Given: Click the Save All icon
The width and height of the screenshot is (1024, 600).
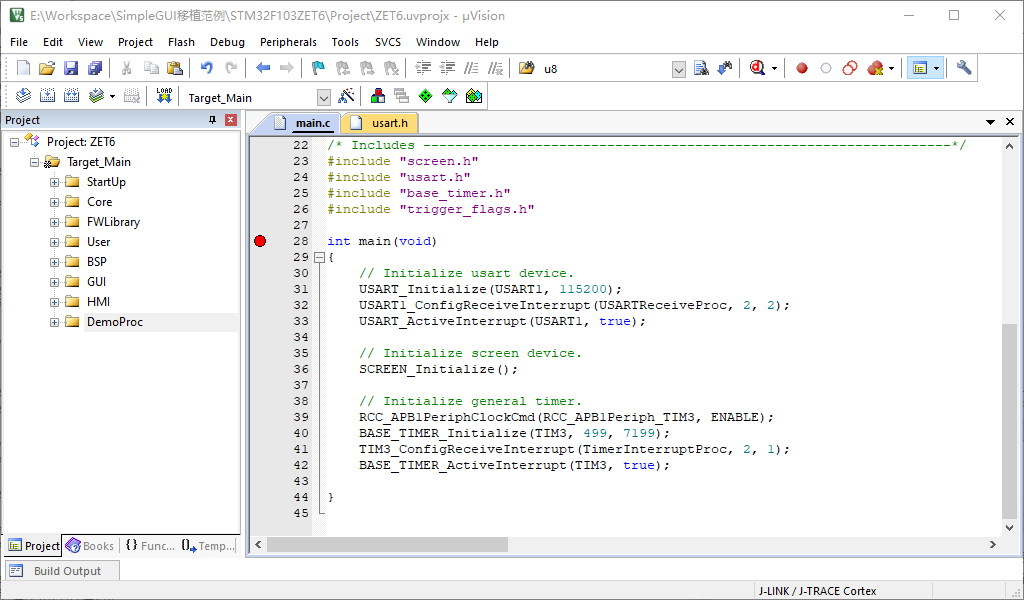Looking at the screenshot, I should click(95, 68).
